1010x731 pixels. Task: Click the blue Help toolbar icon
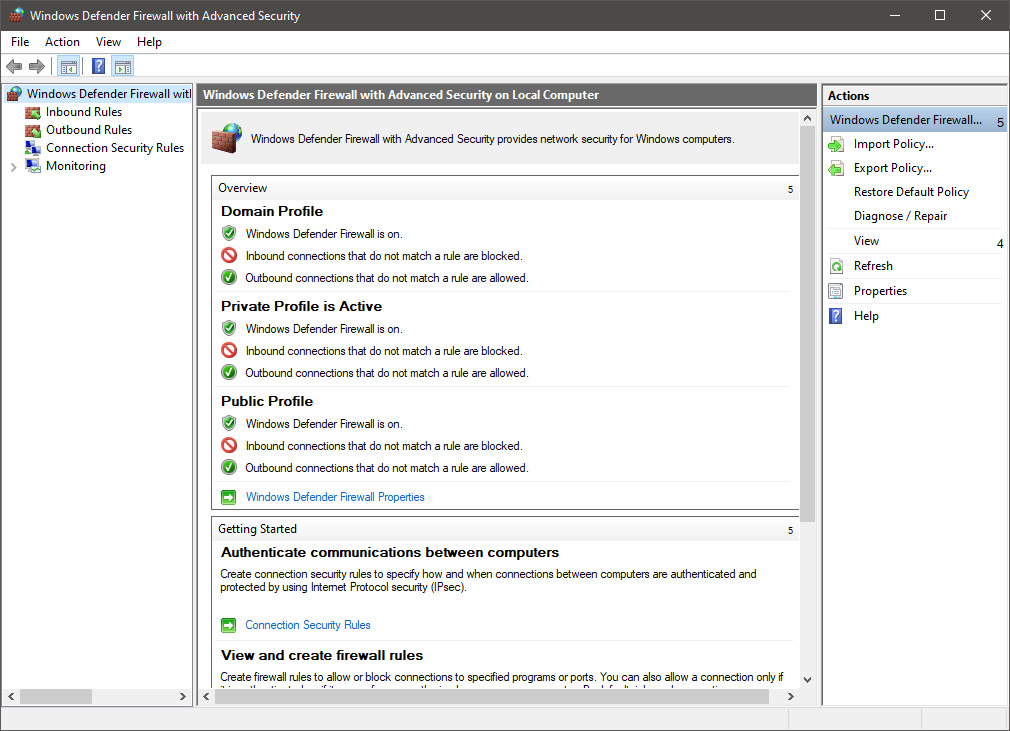click(99, 66)
